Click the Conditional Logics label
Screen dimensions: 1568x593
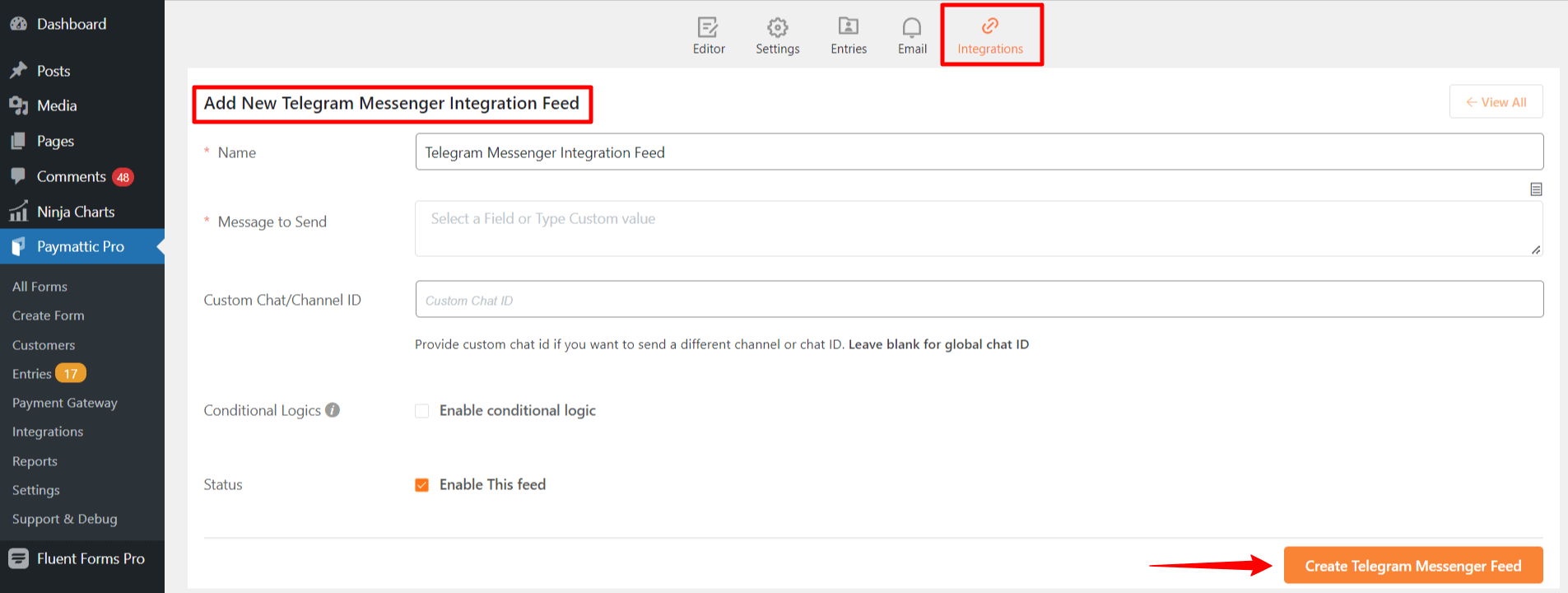[262, 410]
